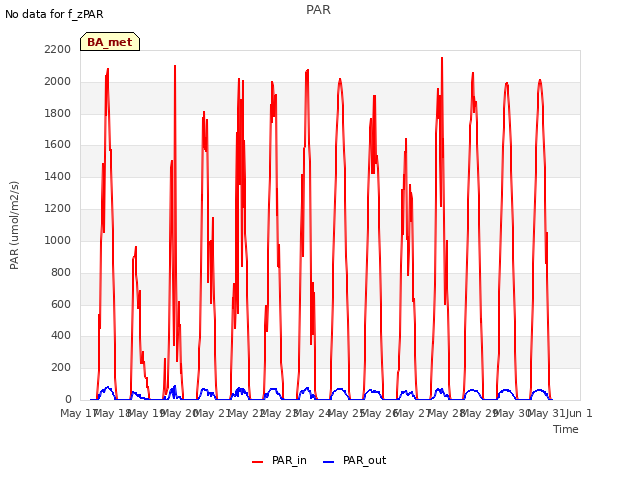Click the PAR_in legend entry
Screen dimensions: 640x480
(280, 460)
